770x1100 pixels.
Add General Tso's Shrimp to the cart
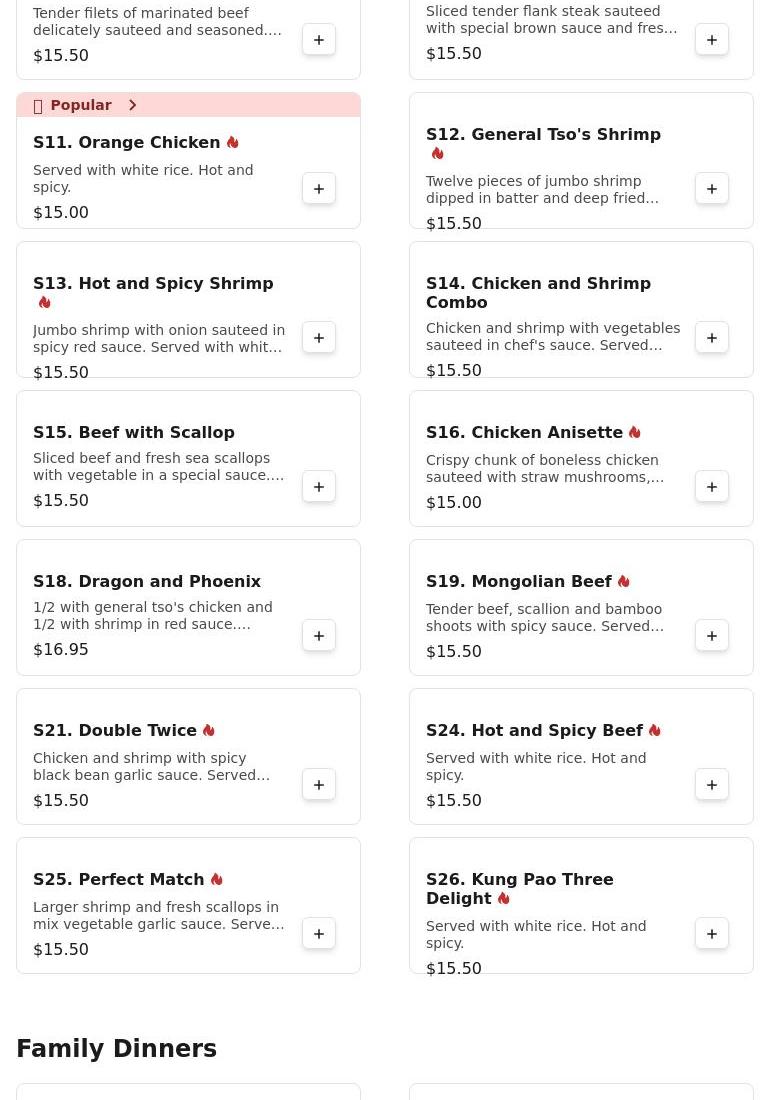click(x=711, y=188)
